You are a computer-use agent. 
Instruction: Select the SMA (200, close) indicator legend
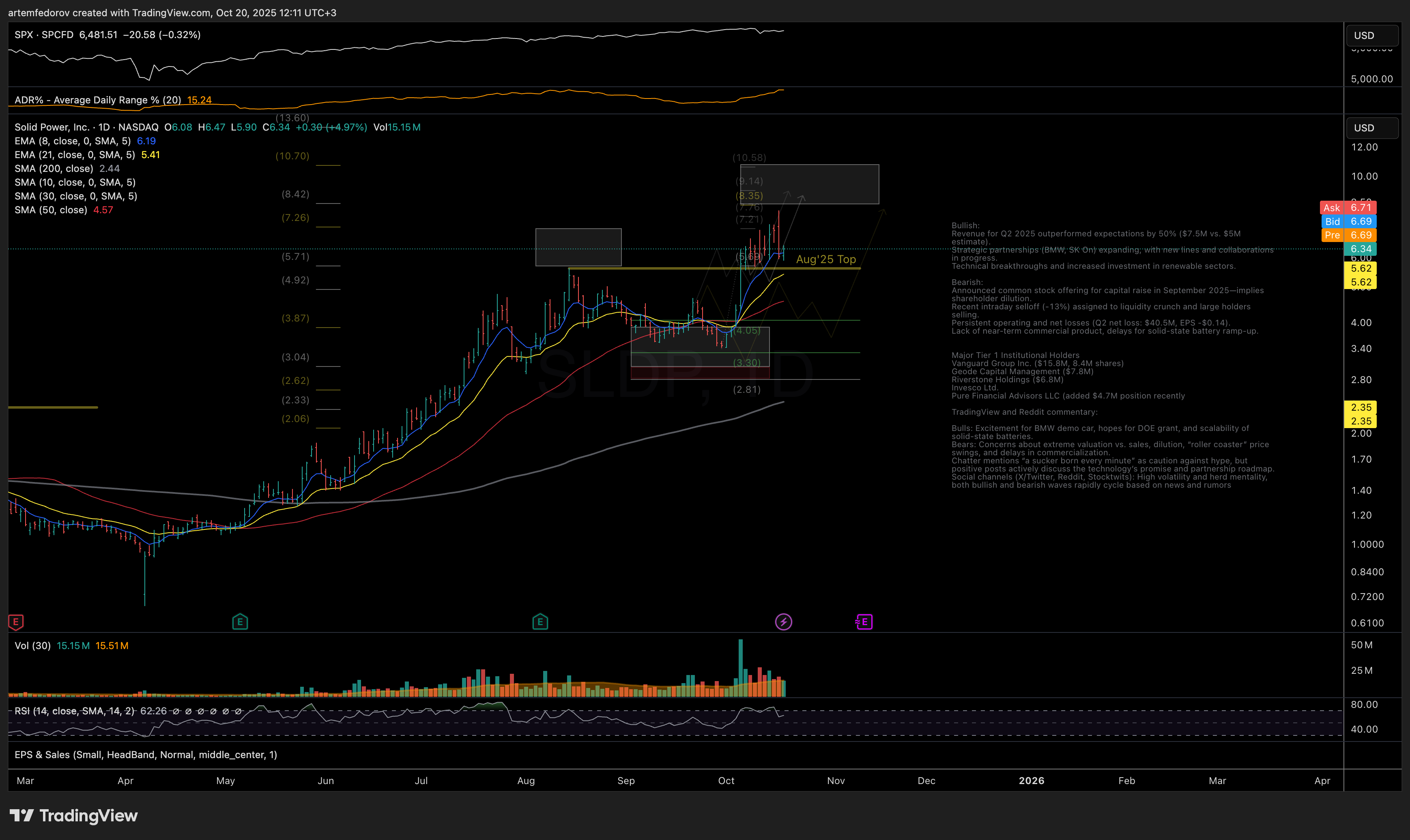54,169
